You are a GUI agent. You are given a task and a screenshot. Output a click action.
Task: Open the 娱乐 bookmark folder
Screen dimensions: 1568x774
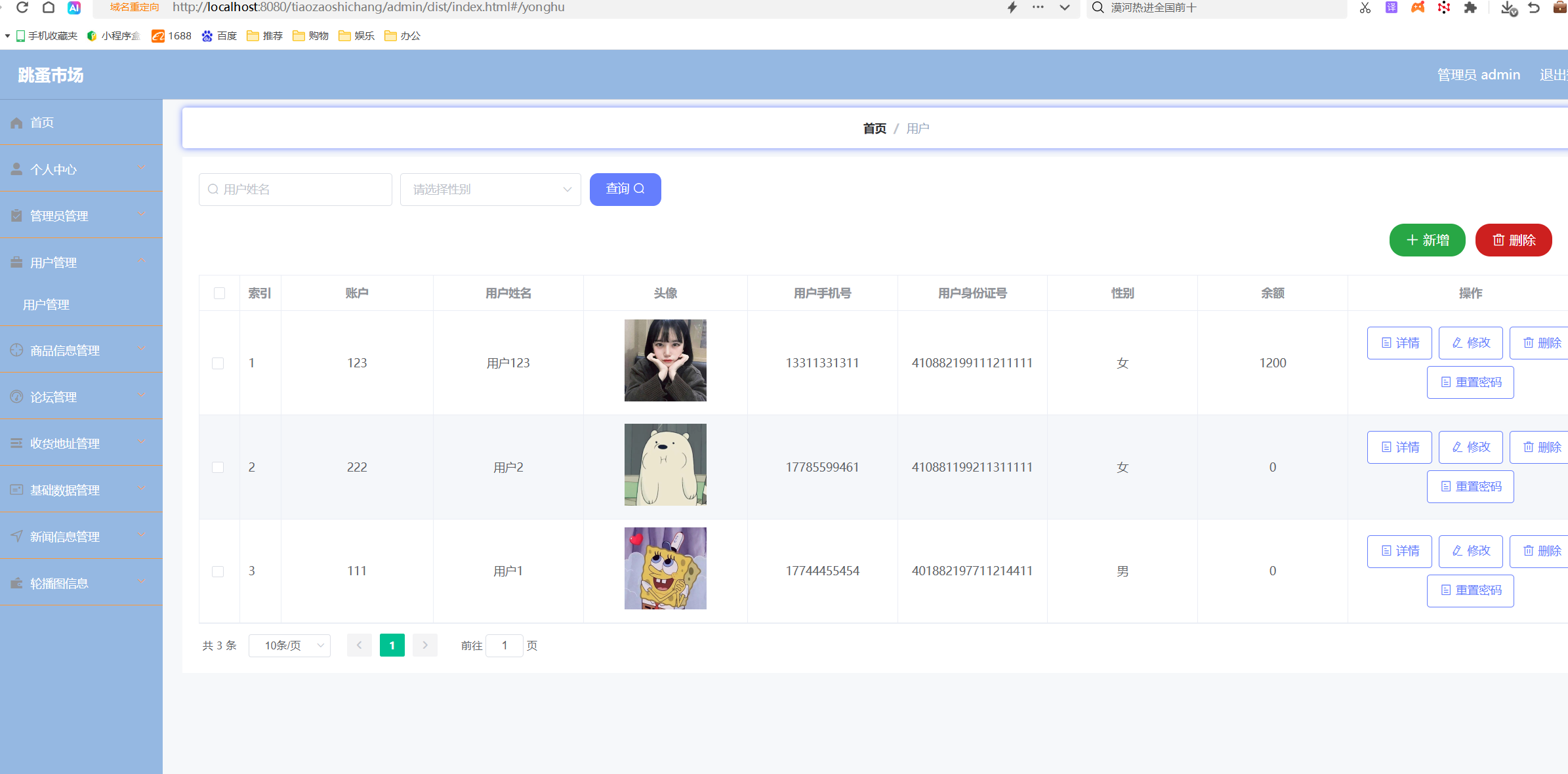357,35
